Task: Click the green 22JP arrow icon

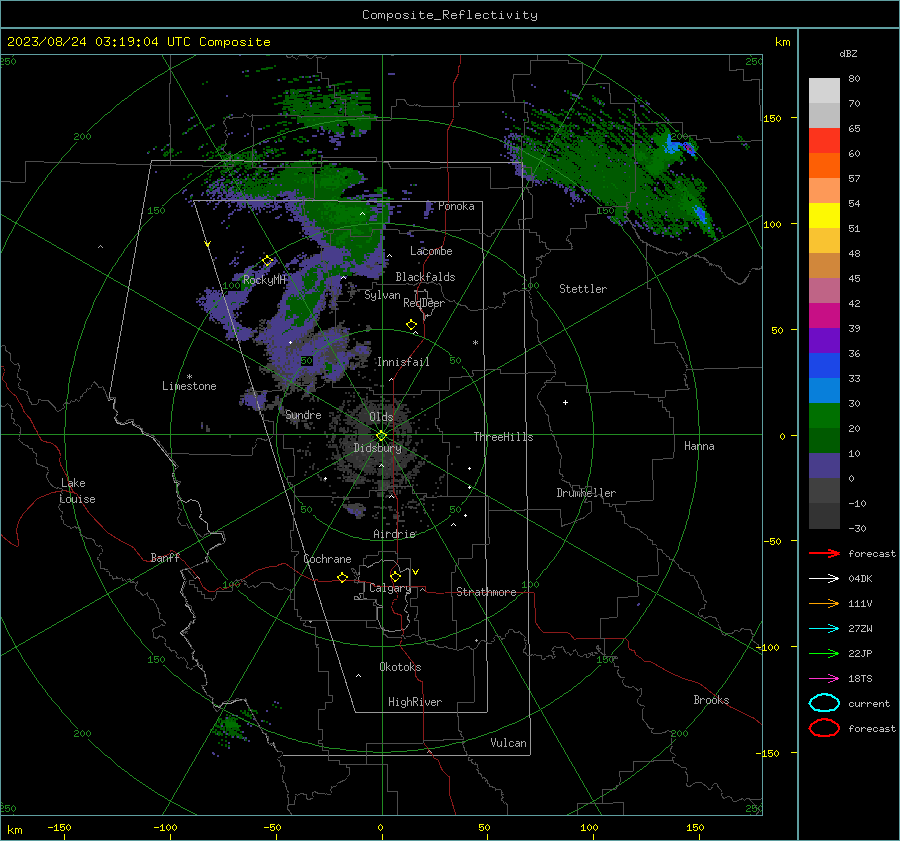Action: pyautogui.click(x=824, y=653)
